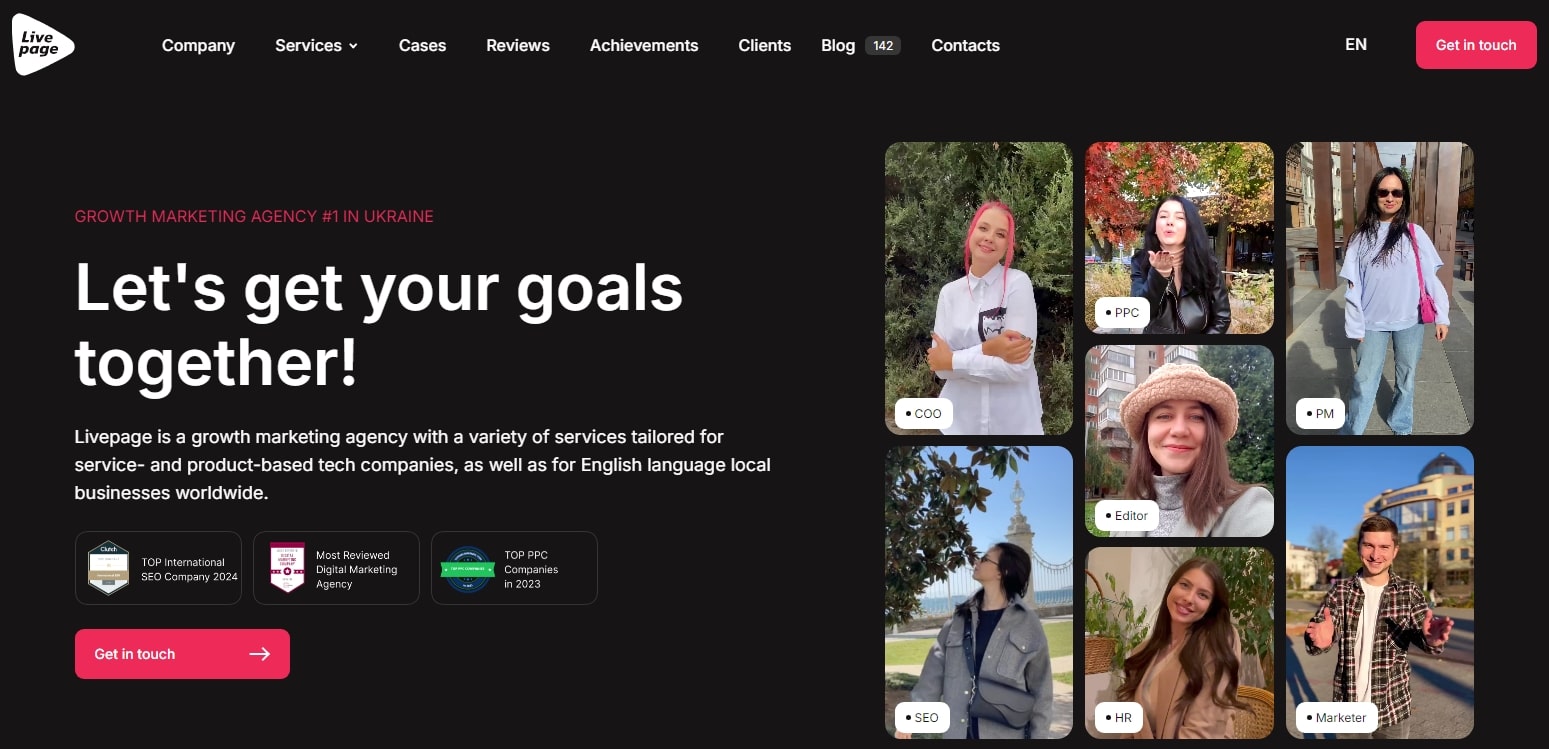
Task: Click the Most Reviewed Agency badge icon
Action: coord(287,568)
